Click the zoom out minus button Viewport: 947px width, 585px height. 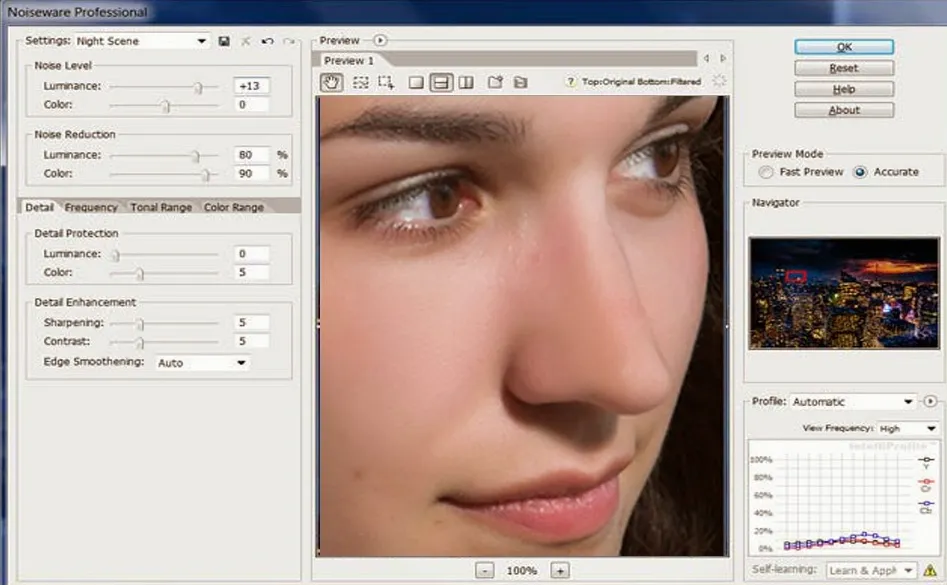click(484, 570)
